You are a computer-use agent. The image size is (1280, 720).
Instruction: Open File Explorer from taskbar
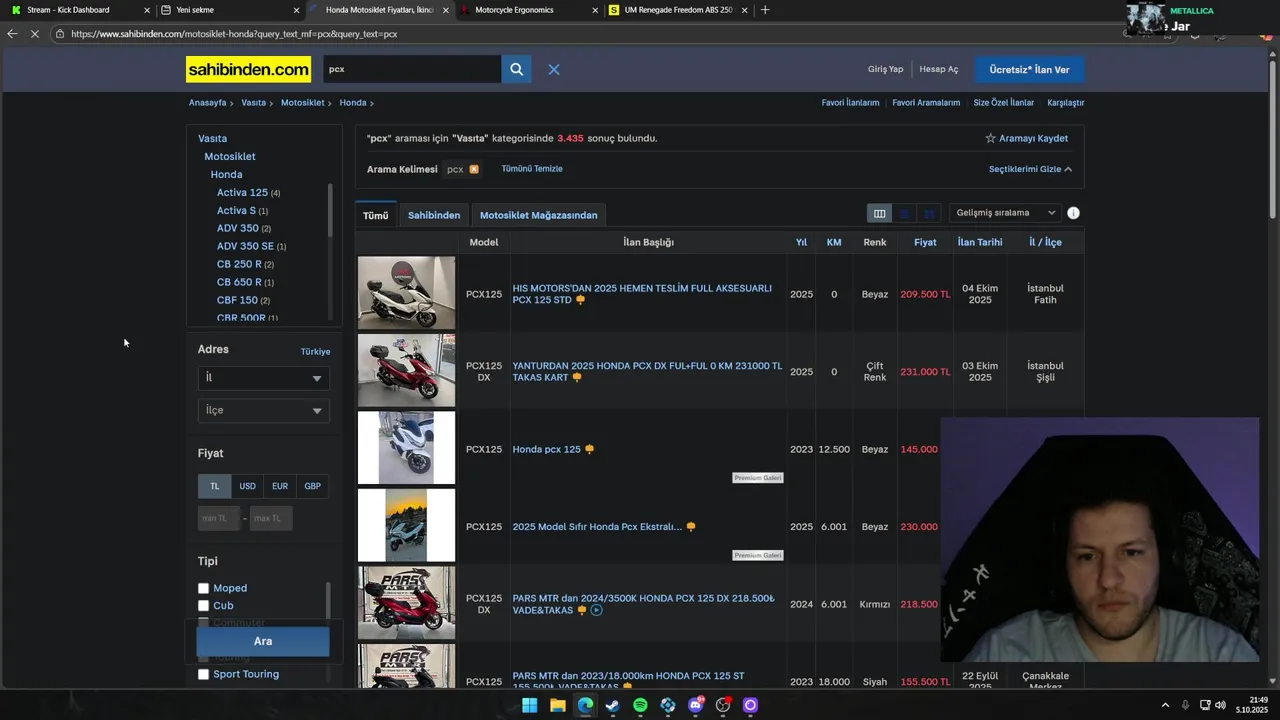pyautogui.click(x=557, y=705)
